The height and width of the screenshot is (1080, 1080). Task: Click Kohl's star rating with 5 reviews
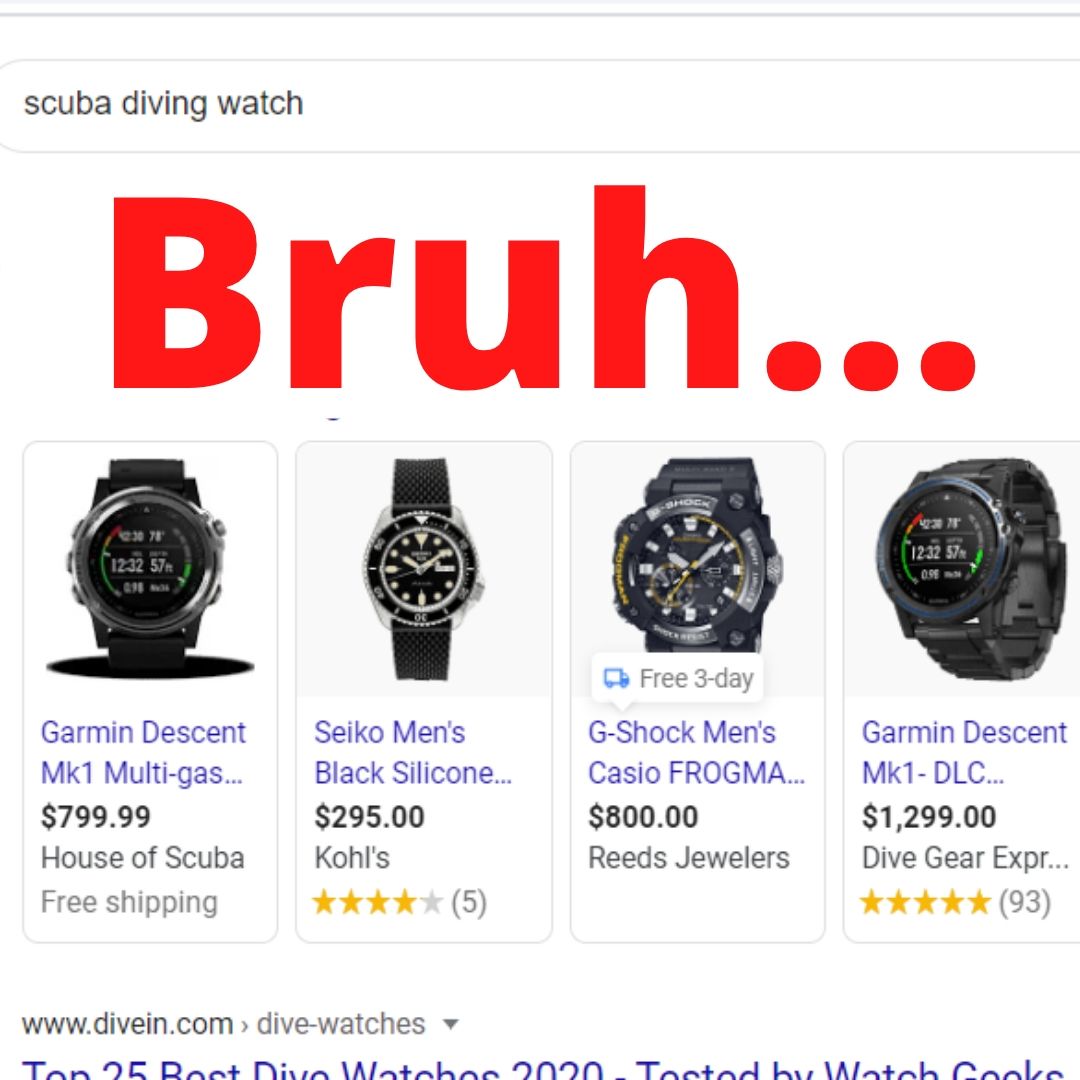(399, 902)
